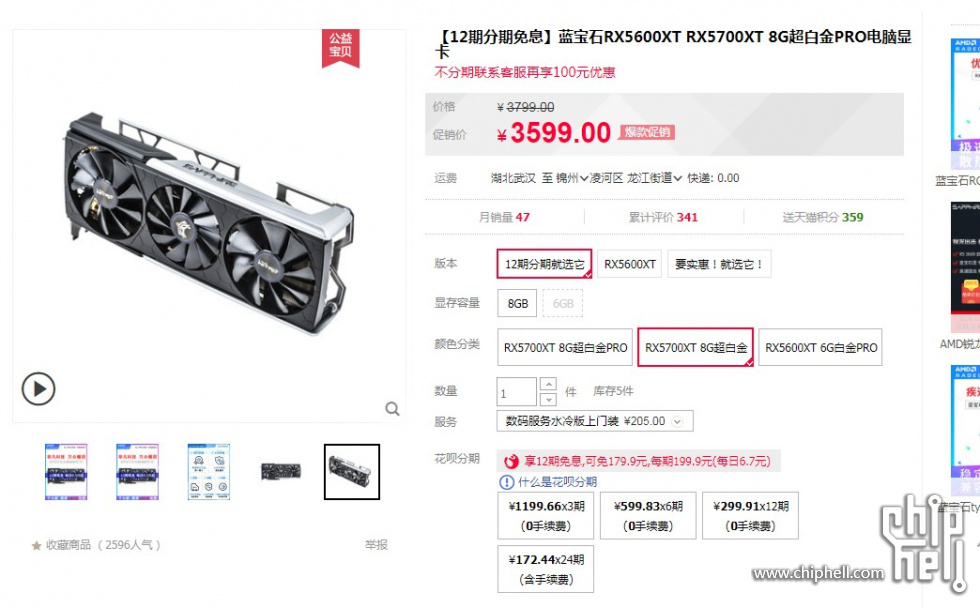Expand the 龙江街道 street dropdown
The width and height of the screenshot is (980, 608).
coord(654,178)
